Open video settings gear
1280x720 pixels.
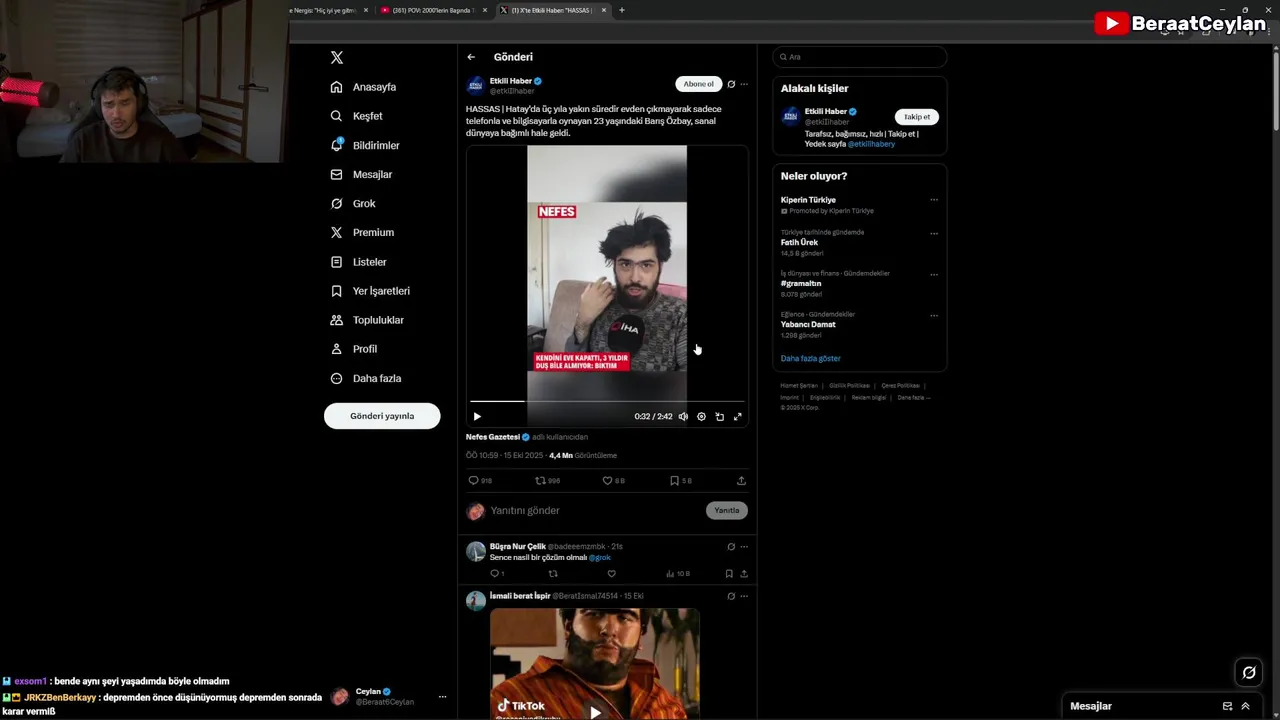coord(701,416)
